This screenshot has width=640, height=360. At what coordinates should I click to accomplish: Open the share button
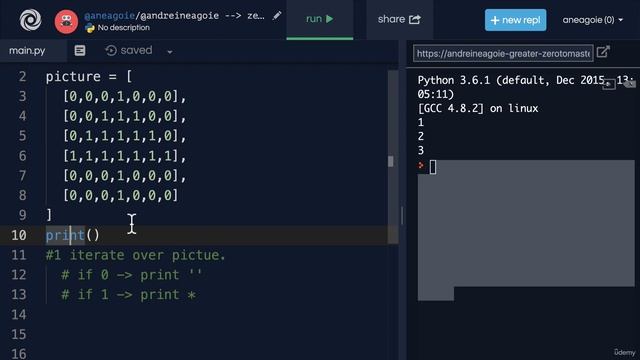click(x=399, y=19)
